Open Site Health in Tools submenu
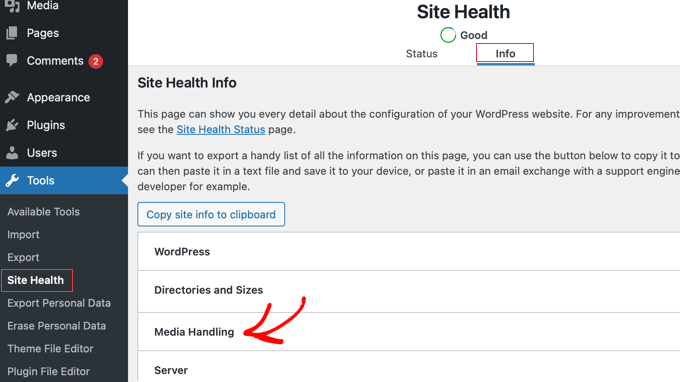Image resolution: width=680 pixels, height=382 pixels. click(x=36, y=280)
